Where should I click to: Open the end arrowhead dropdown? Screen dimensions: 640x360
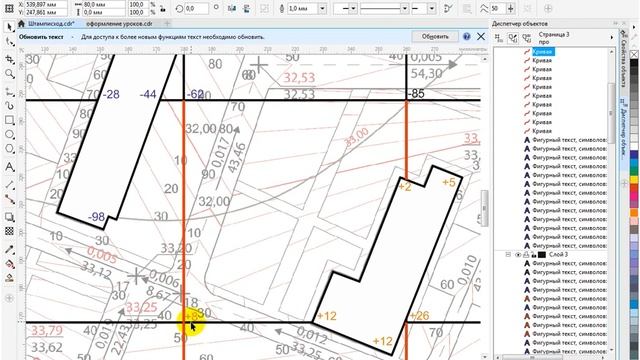(432, 8)
